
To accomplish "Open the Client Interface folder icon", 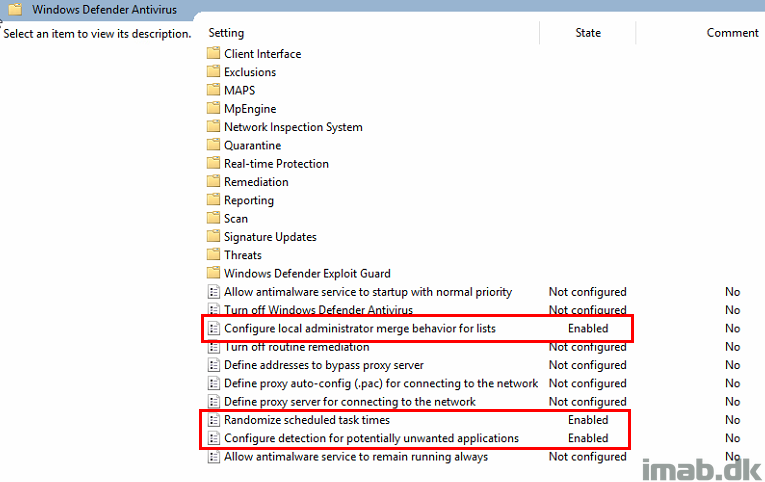I will pos(213,53).
